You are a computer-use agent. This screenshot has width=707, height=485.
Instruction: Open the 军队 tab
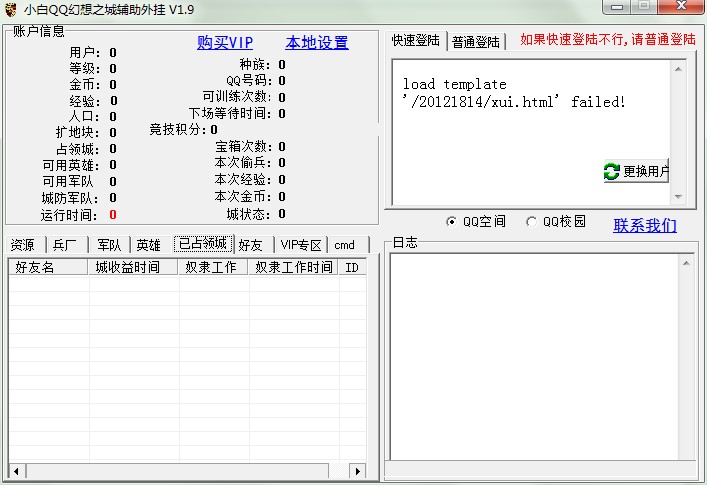(109, 245)
